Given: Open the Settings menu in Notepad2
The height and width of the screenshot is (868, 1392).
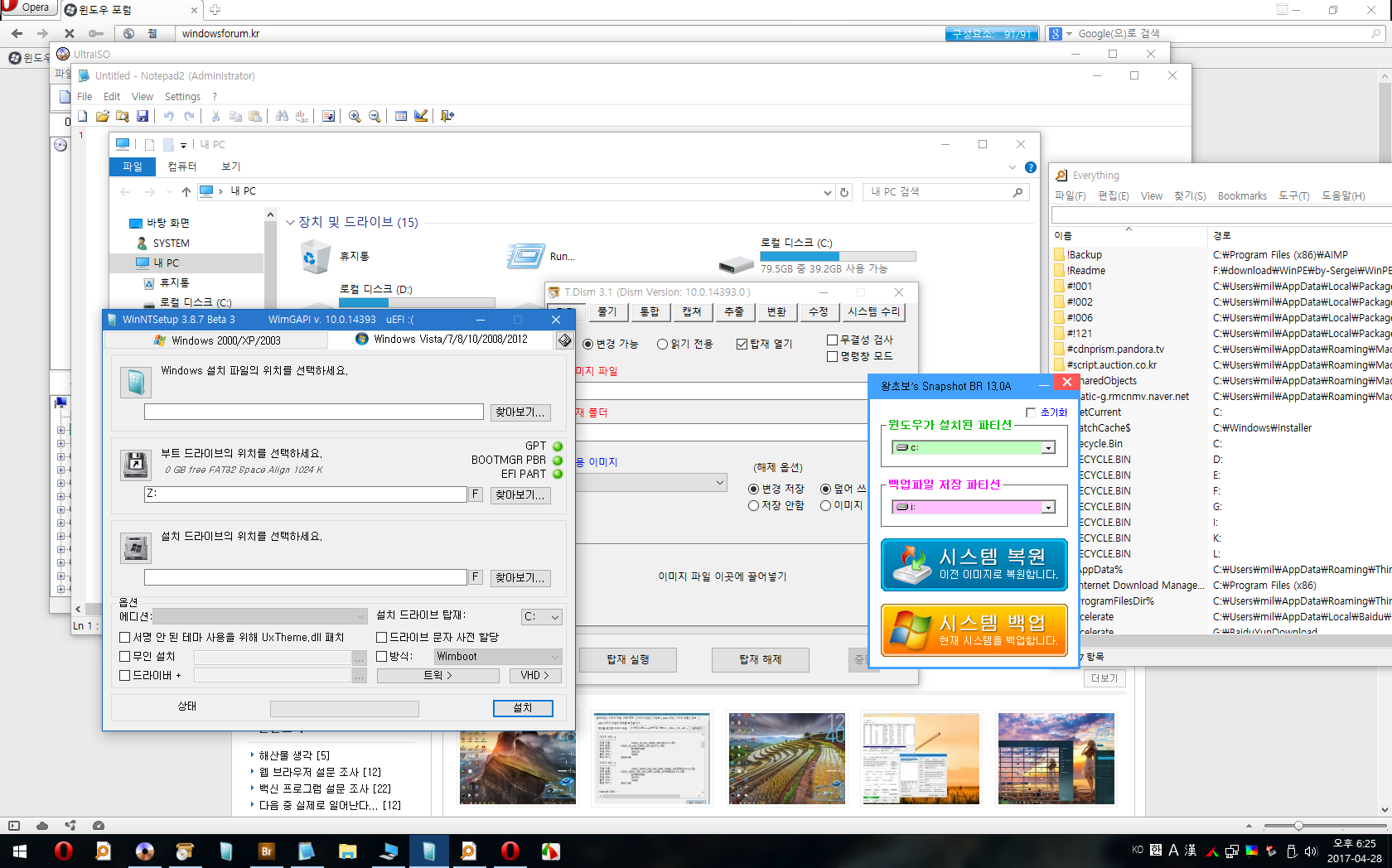Looking at the screenshot, I should point(182,97).
